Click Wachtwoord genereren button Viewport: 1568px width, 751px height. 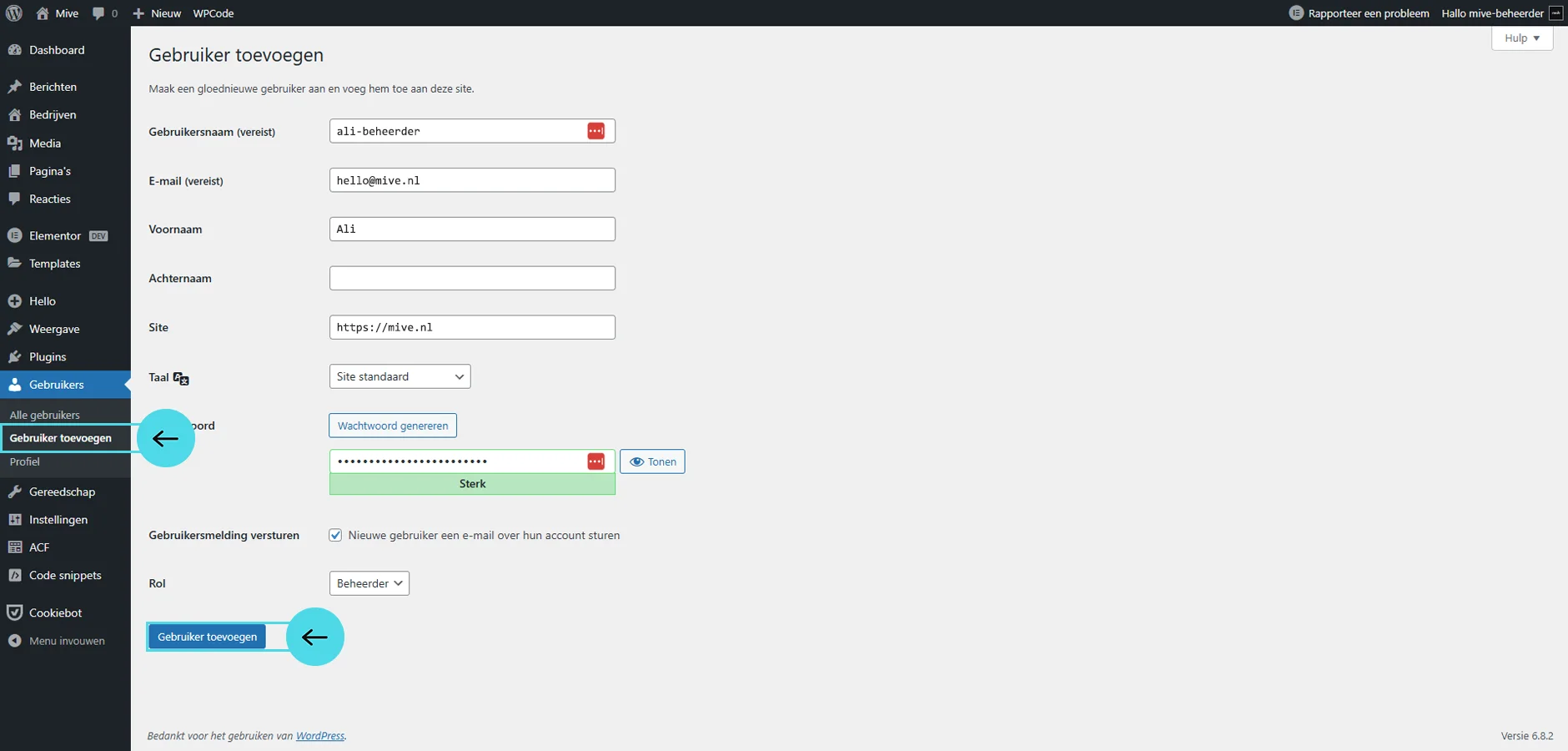pyautogui.click(x=392, y=426)
